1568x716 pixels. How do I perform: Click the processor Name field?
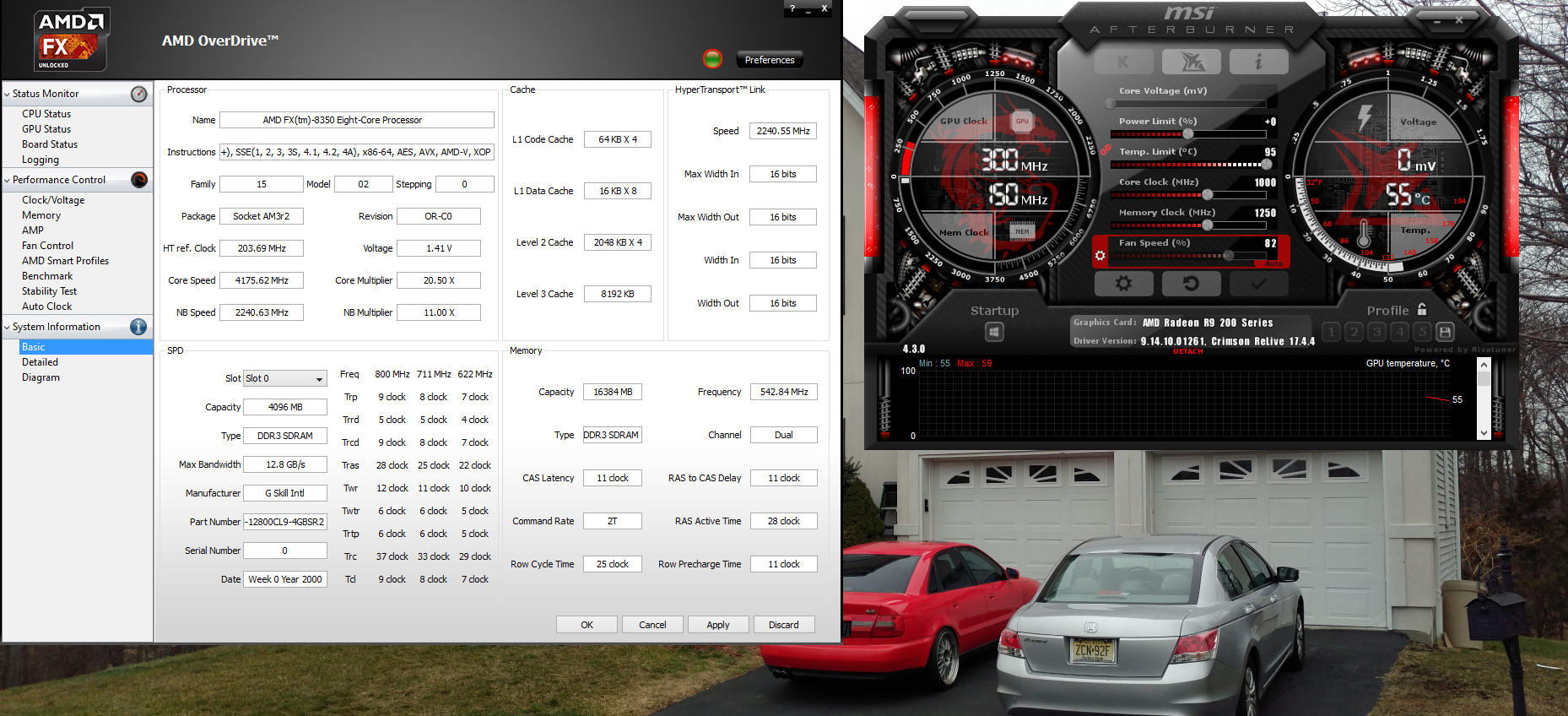pyautogui.click(x=357, y=120)
